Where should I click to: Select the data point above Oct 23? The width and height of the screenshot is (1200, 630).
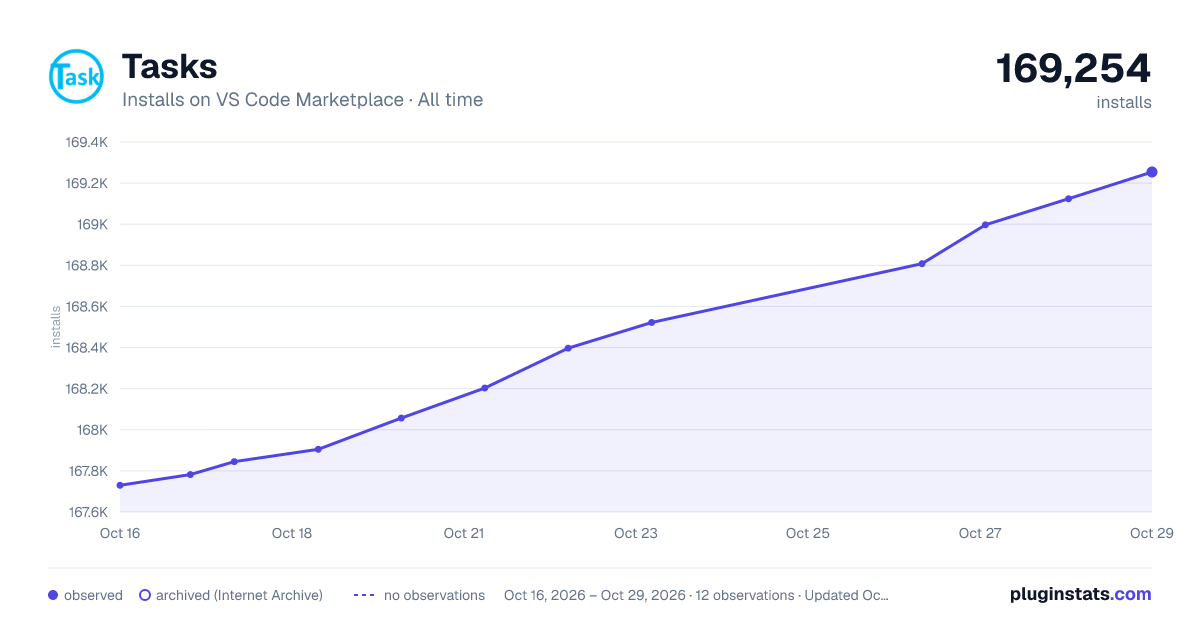click(651, 322)
